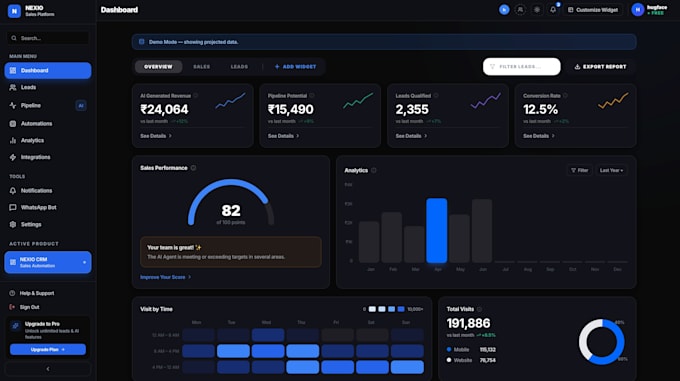Click the info icon beside AI Generated Revenue
680x381 pixels.
tap(196, 95)
